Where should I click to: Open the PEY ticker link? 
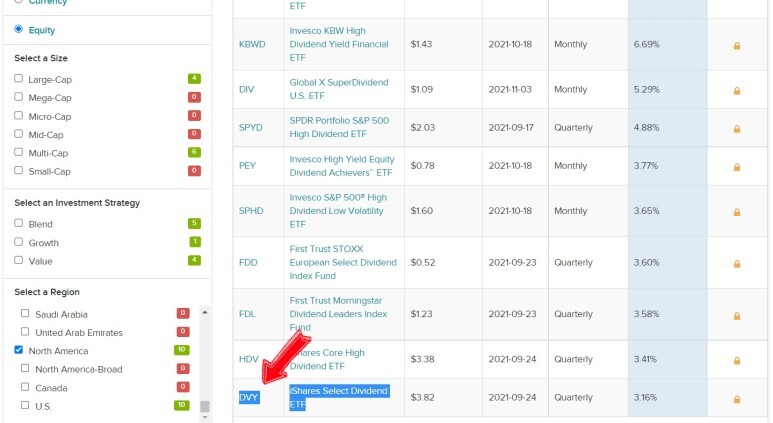[x=247, y=166]
